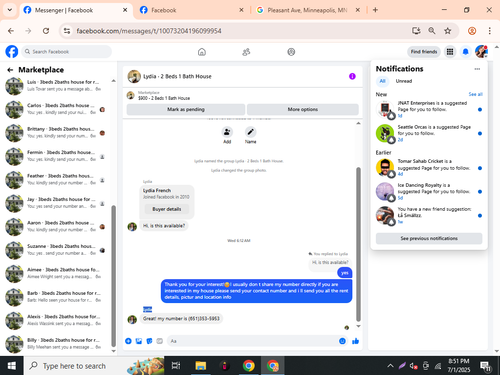Click See all notifications link
The image size is (500, 375).
[475, 94]
